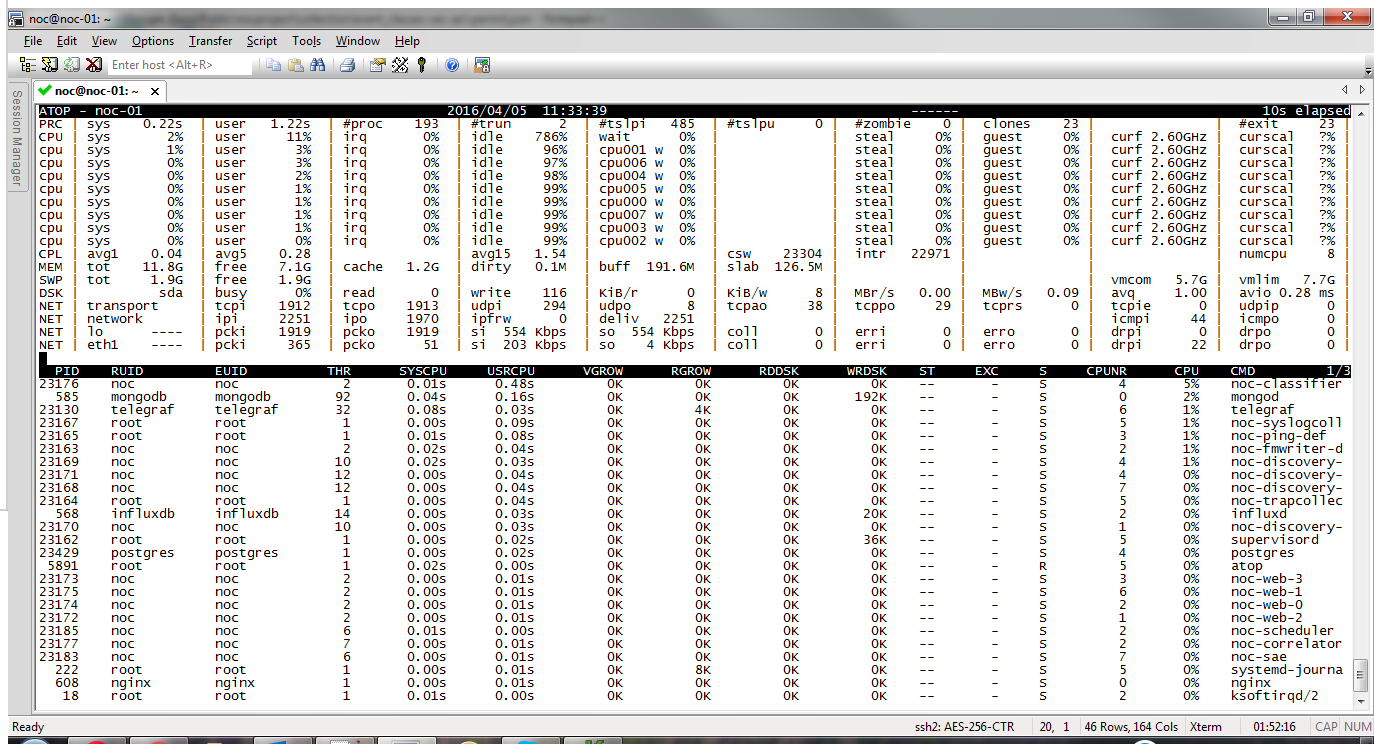Viewport: 1374px width, 744px height.
Task: Open Session Options from the toolbar
Action: point(377,65)
